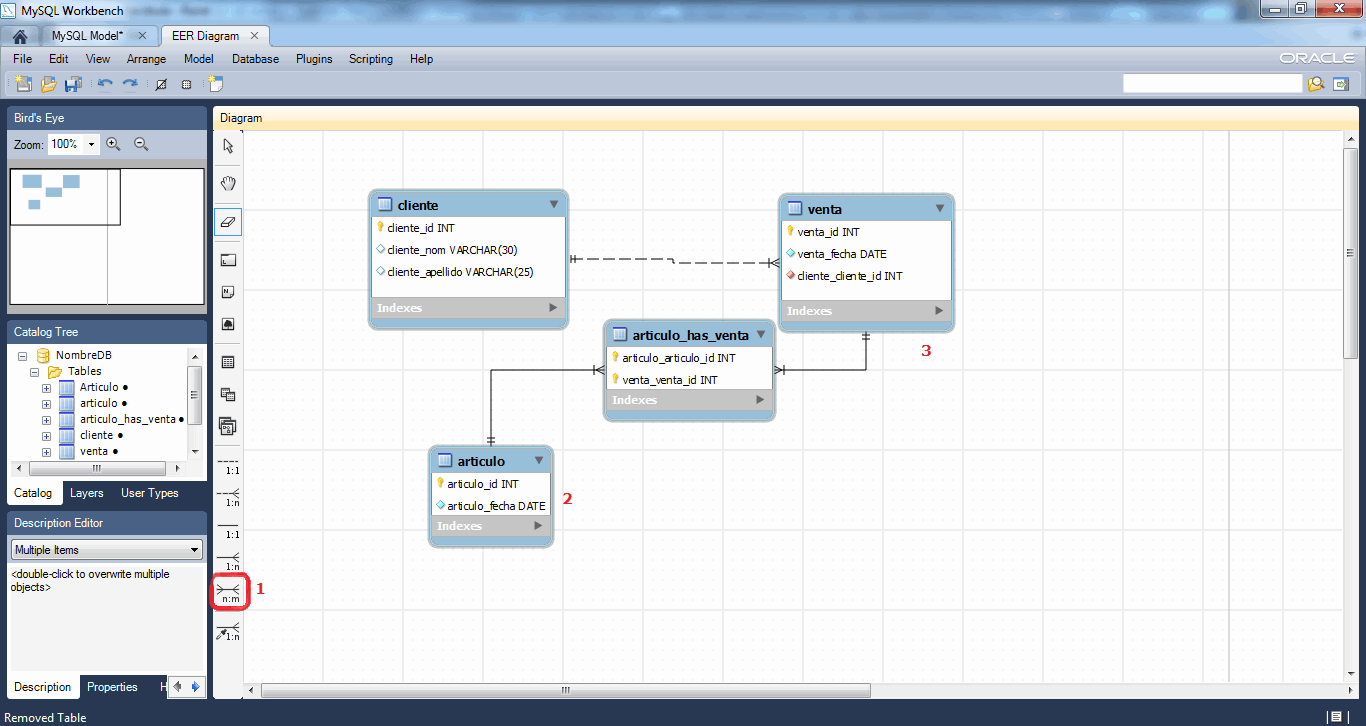The height and width of the screenshot is (726, 1366).
Task: Select the text note tool
Action: [x=228, y=292]
